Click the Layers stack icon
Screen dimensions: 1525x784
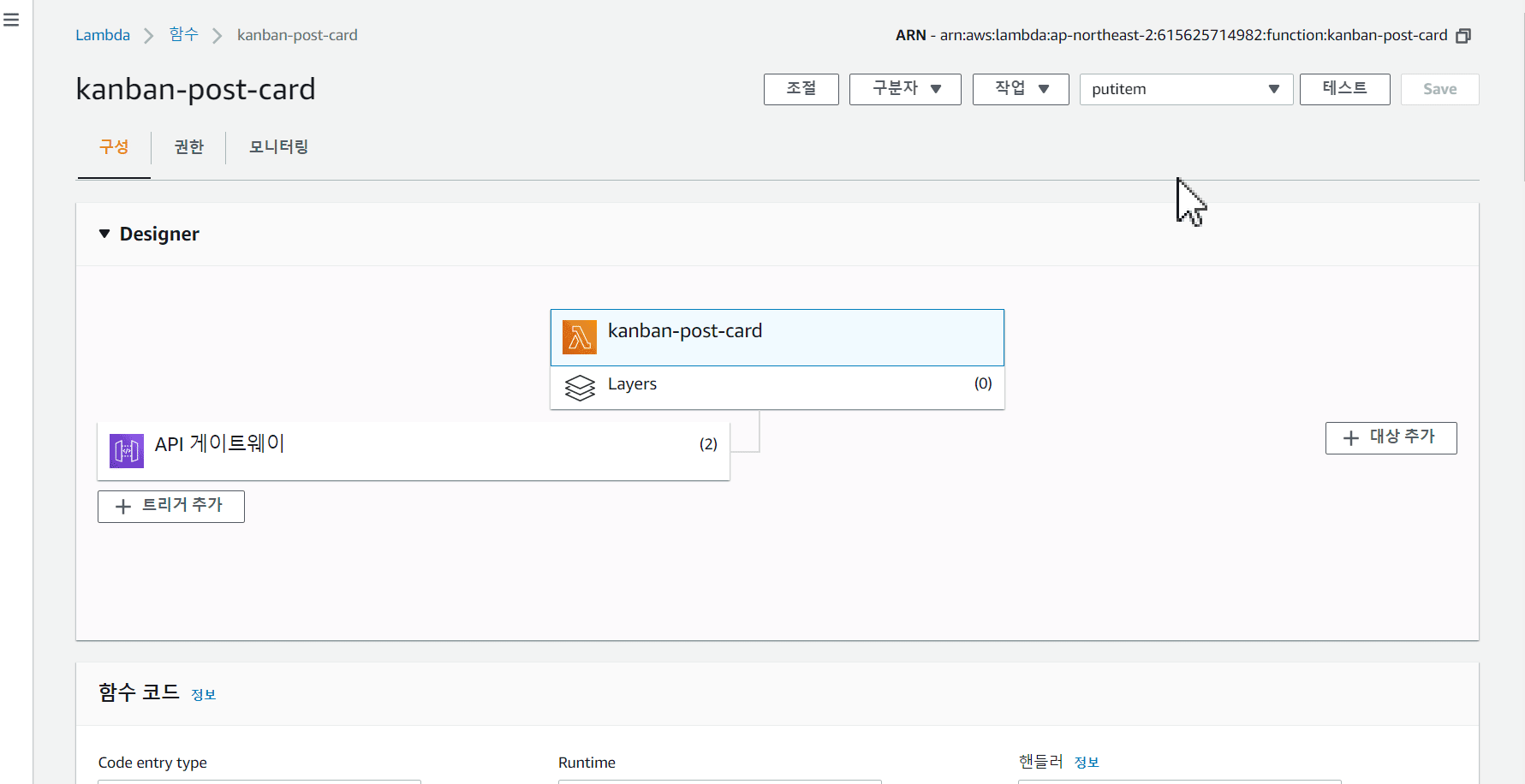pos(580,388)
